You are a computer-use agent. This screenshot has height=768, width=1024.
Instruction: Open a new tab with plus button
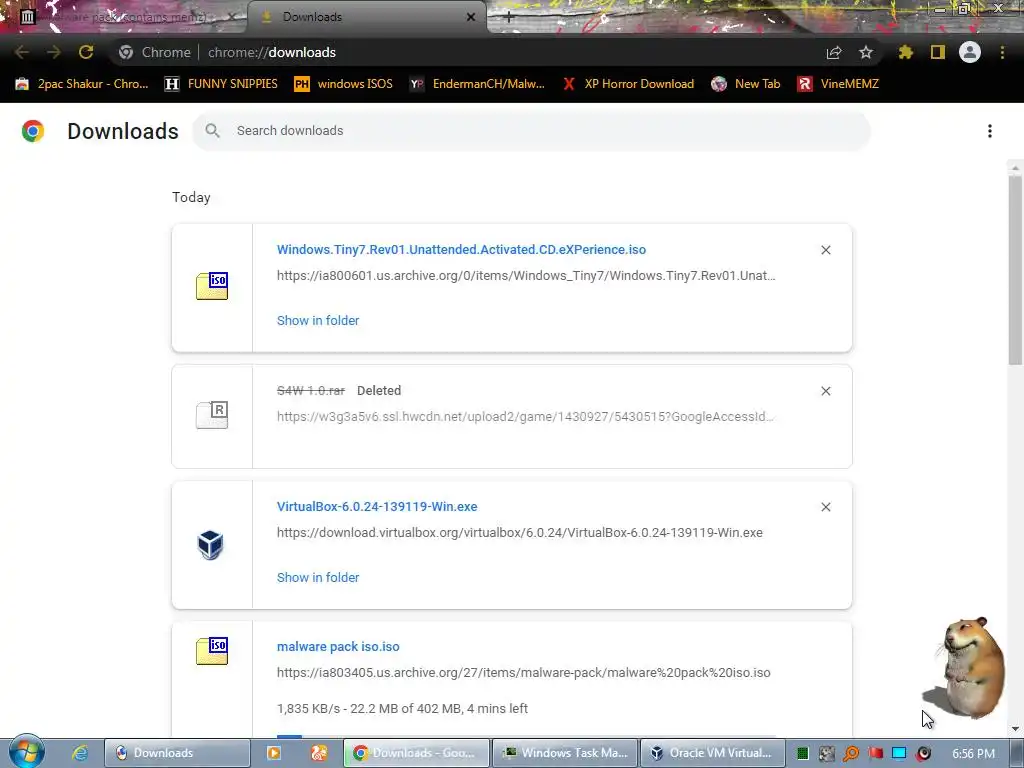coord(509,18)
